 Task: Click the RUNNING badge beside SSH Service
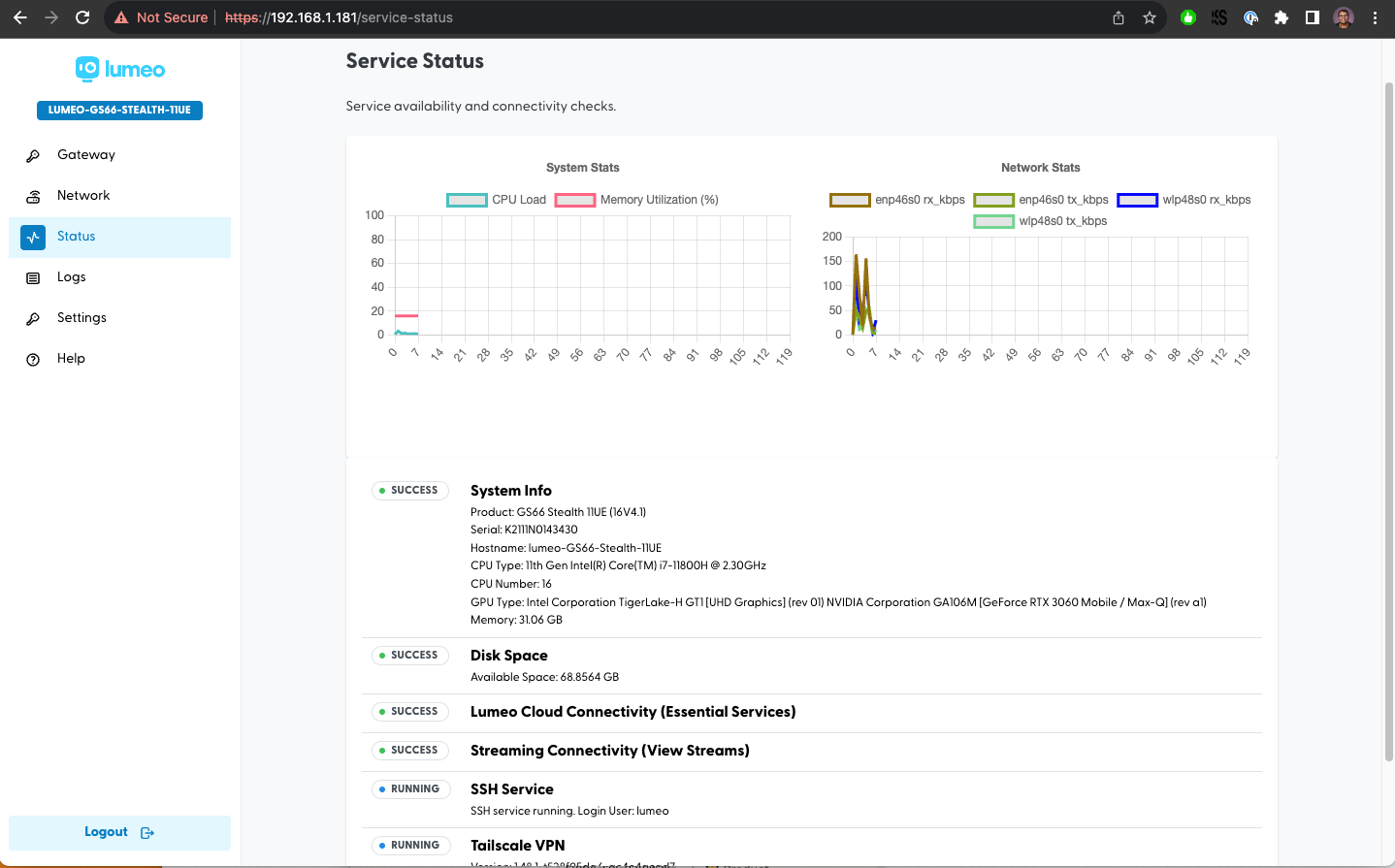coord(410,789)
